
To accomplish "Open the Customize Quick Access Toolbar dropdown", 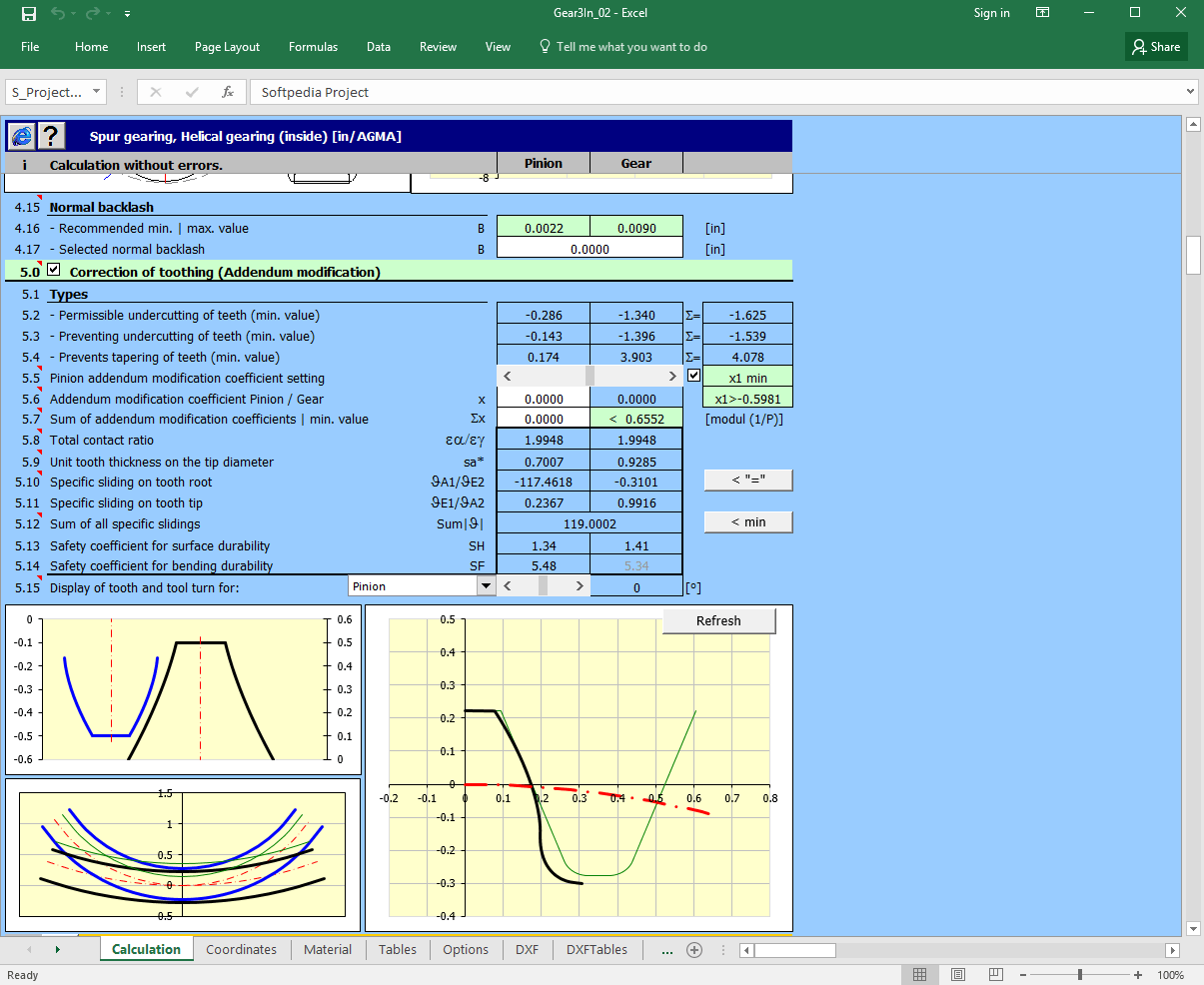I will pyautogui.click(x=126, y=13).
